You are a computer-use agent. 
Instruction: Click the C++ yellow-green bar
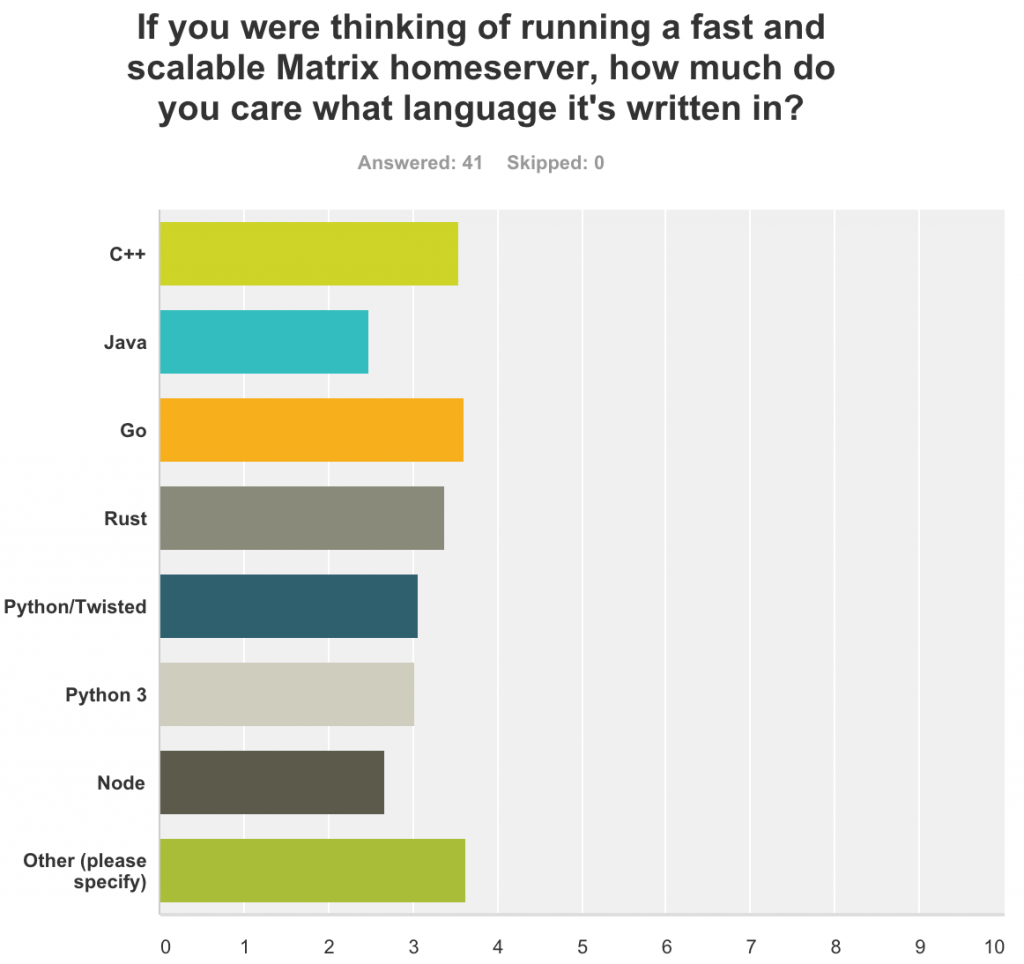pos(308,254)
